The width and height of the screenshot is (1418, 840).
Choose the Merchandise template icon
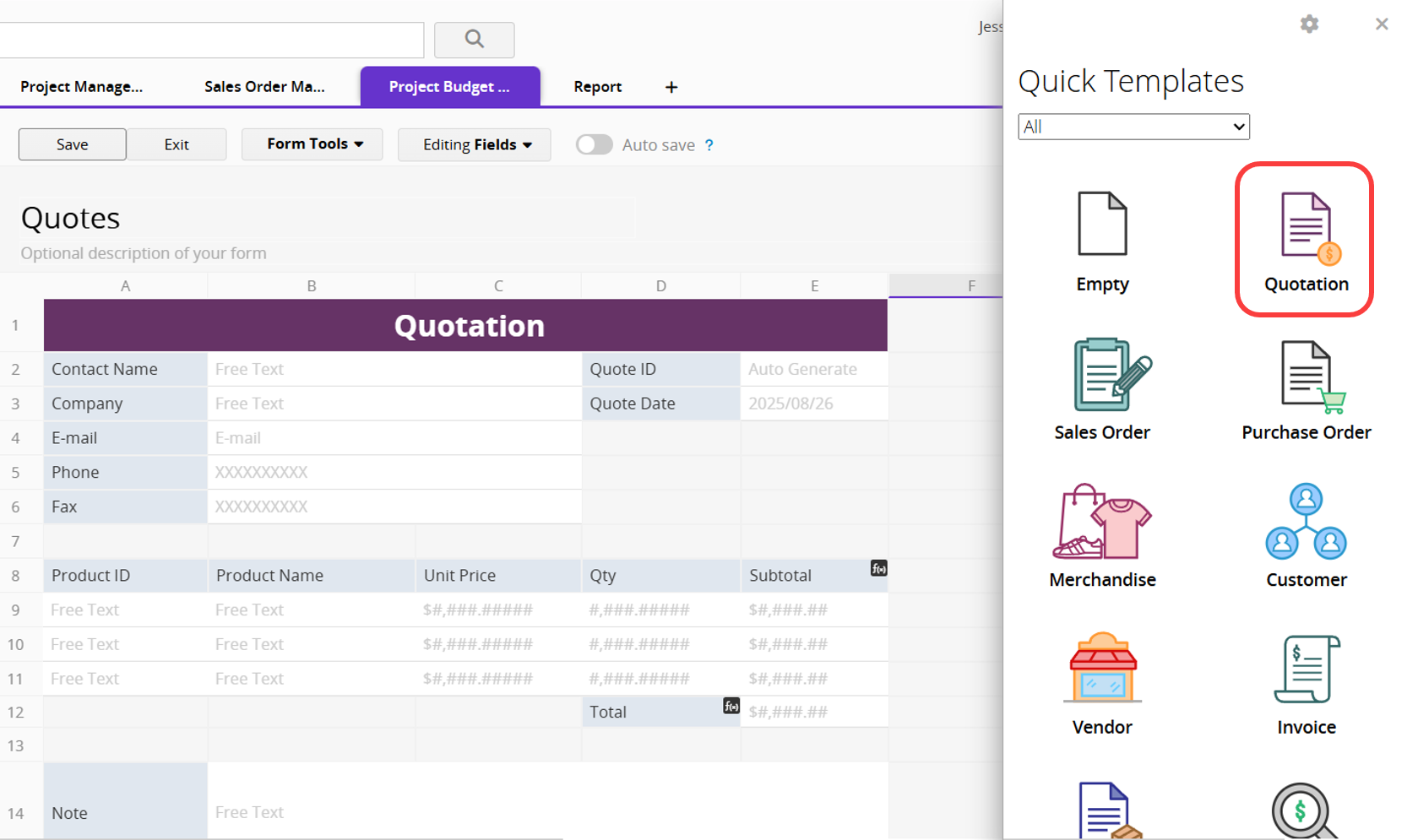(x=1101, y=523)
